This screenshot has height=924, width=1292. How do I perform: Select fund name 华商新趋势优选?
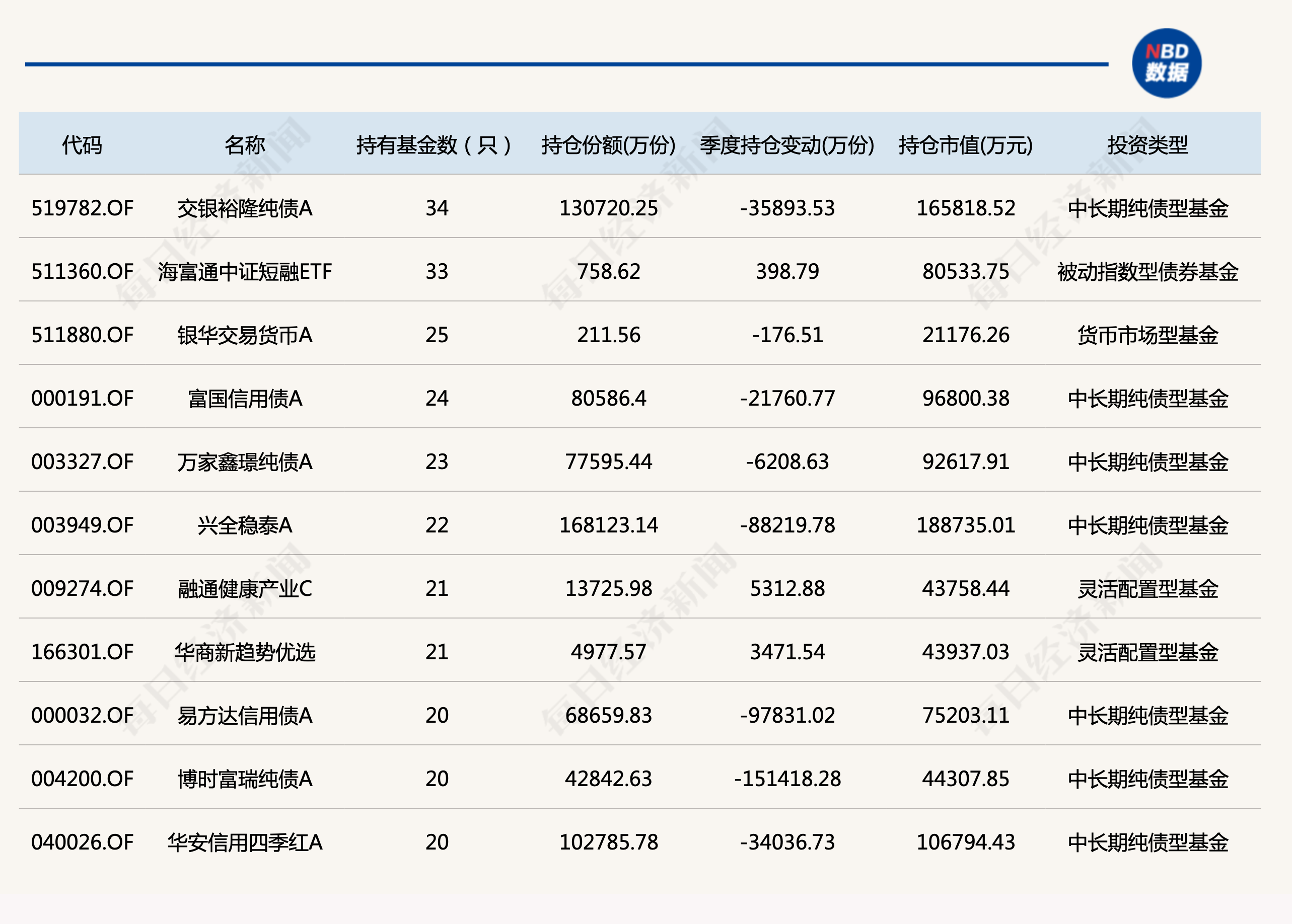tap(245, 652)
